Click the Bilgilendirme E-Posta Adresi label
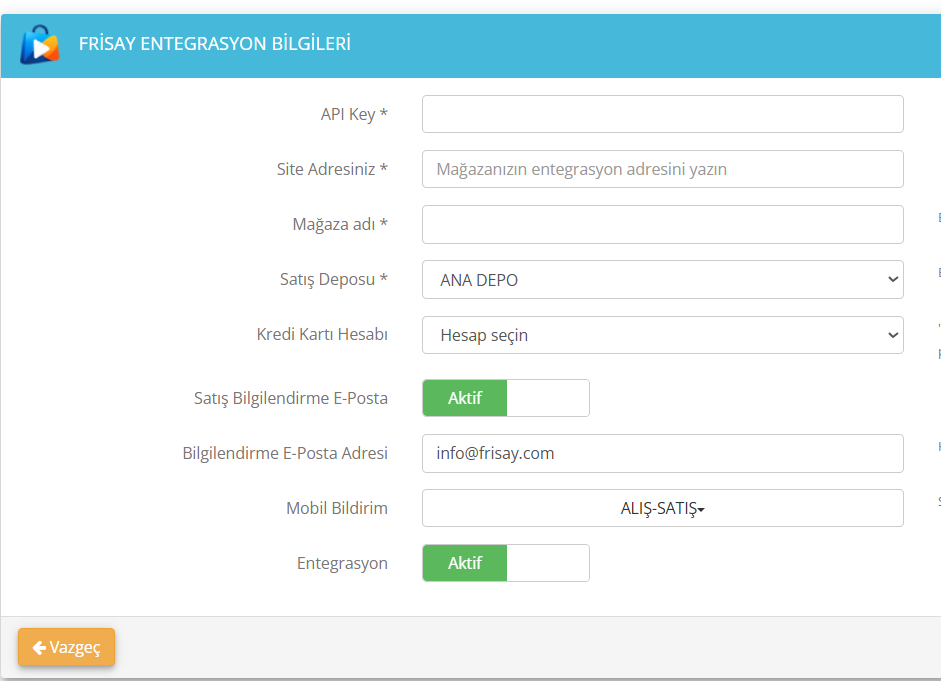Screen dimensions: 941x681 (x=285, y=453)
